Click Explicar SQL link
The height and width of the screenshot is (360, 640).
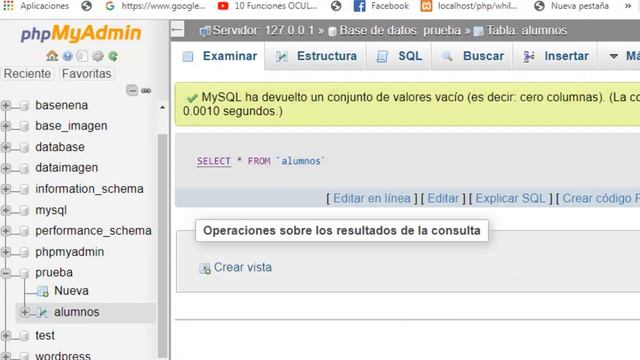point(510,198)
